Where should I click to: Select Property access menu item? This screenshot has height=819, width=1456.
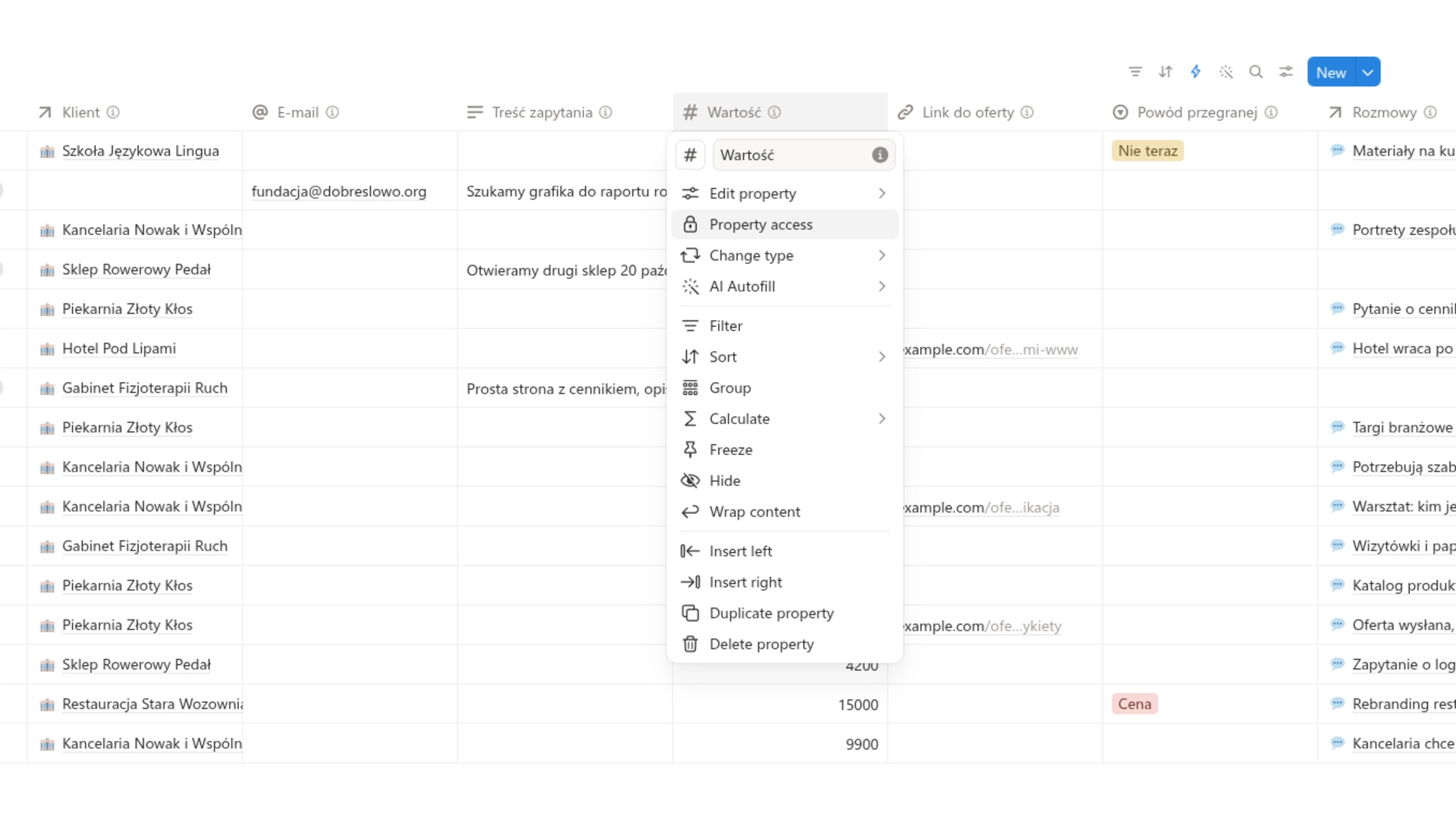(785, 224)
